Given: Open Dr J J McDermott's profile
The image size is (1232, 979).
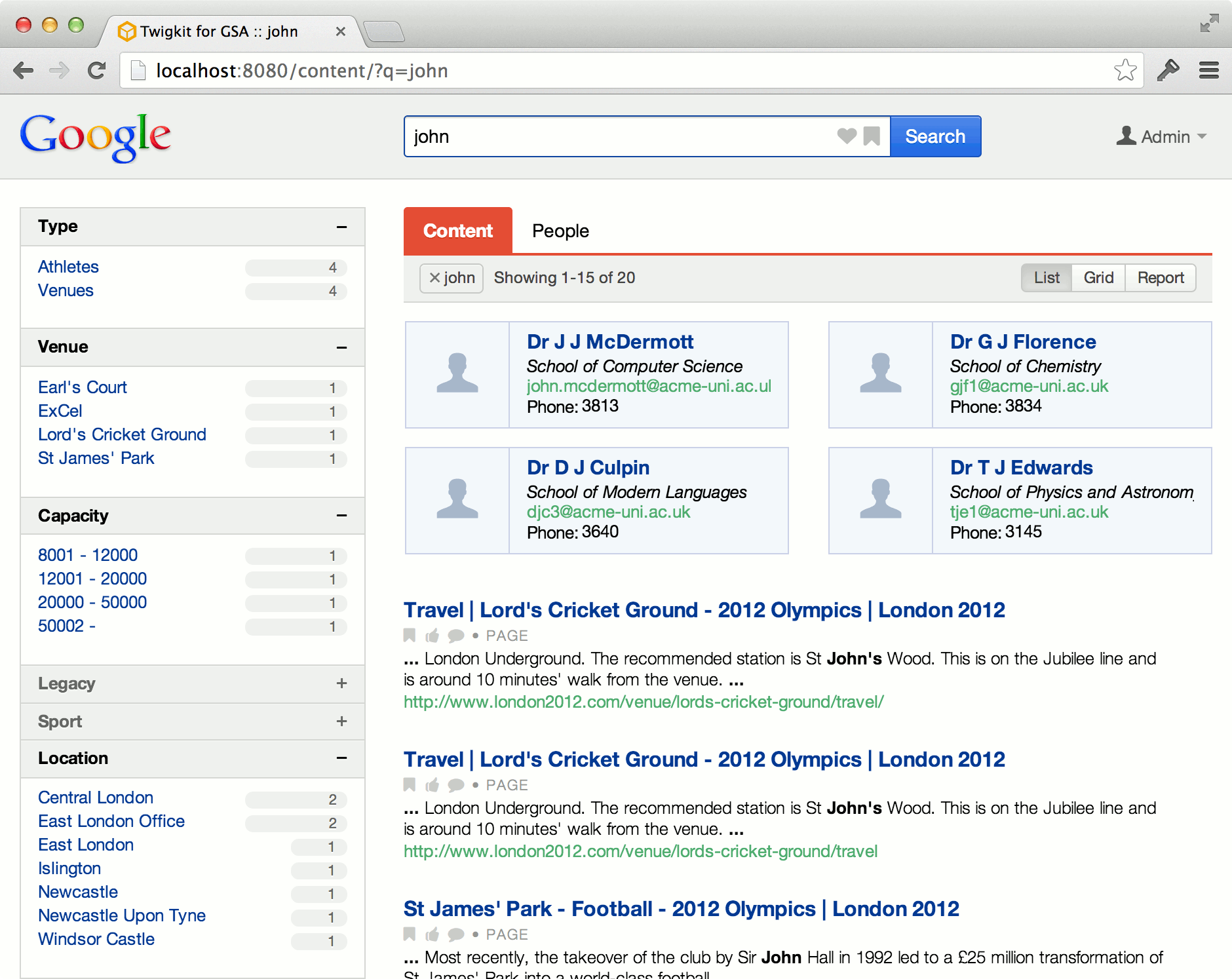Looking at the screenshot, I should [610, 341].
